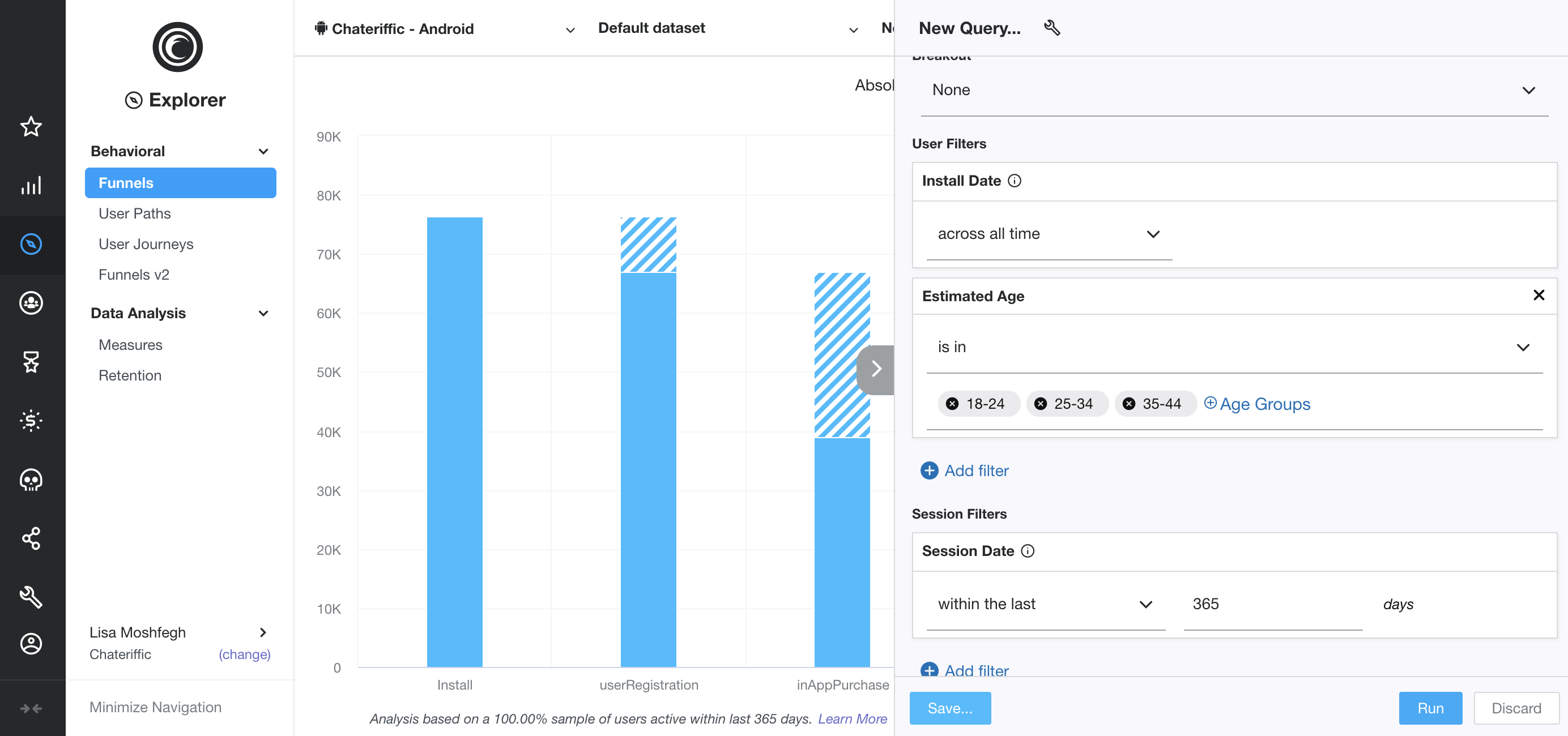Screen dimensions: 1568x736
Task: Open the wrench tools icon in sidebar
Action: [31, 597]
